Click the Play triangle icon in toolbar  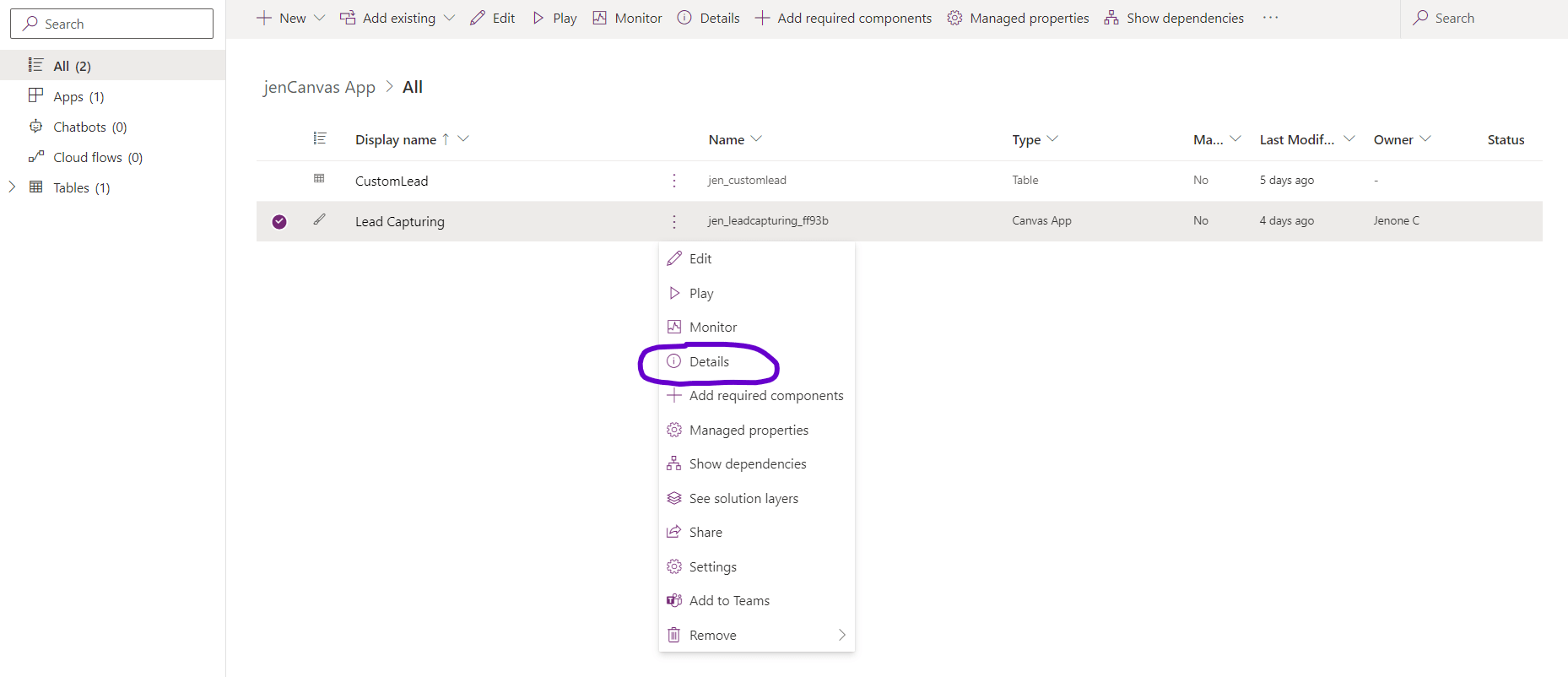(x=538, y=18)
